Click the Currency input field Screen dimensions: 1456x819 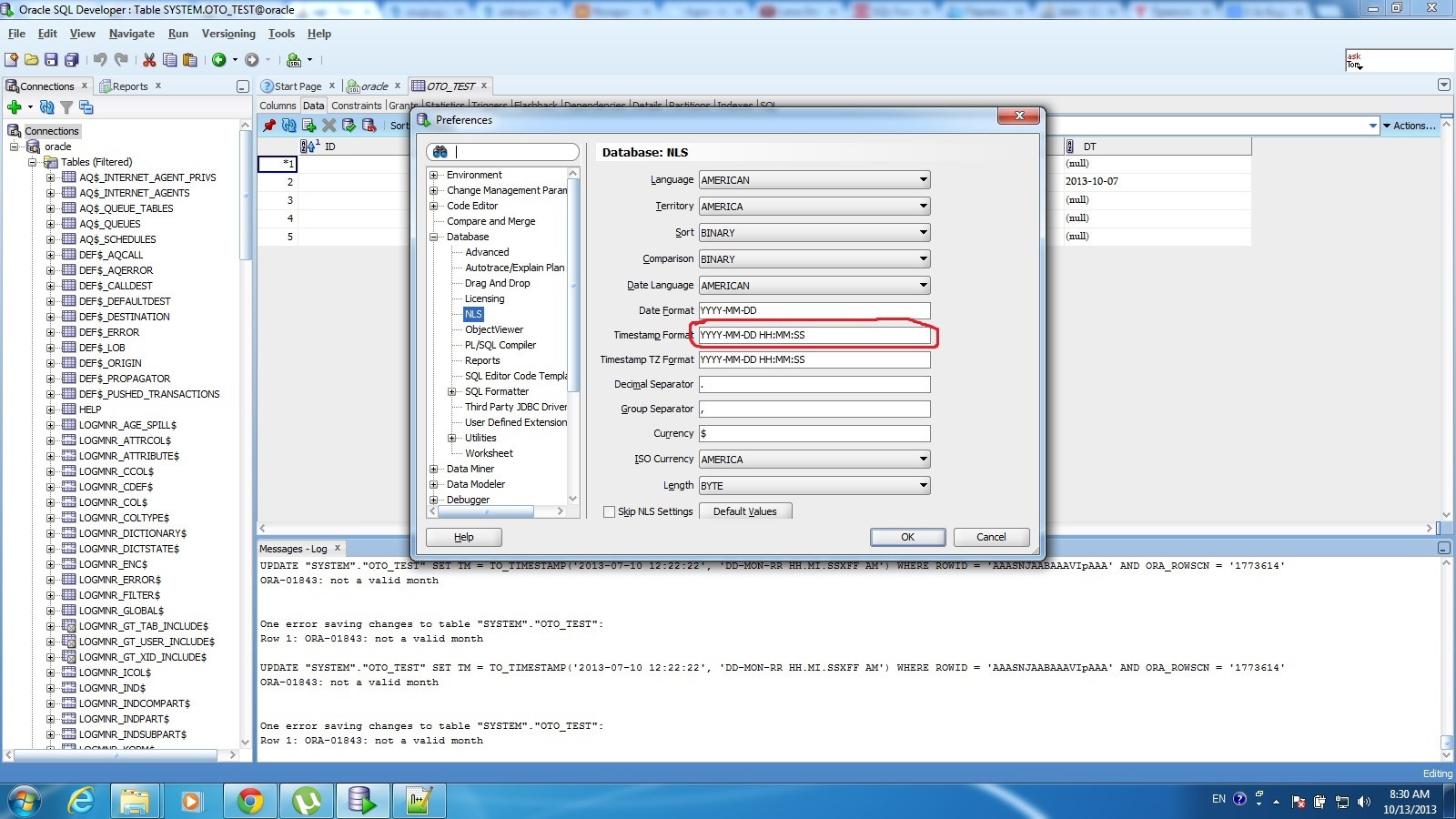(814, 434)
